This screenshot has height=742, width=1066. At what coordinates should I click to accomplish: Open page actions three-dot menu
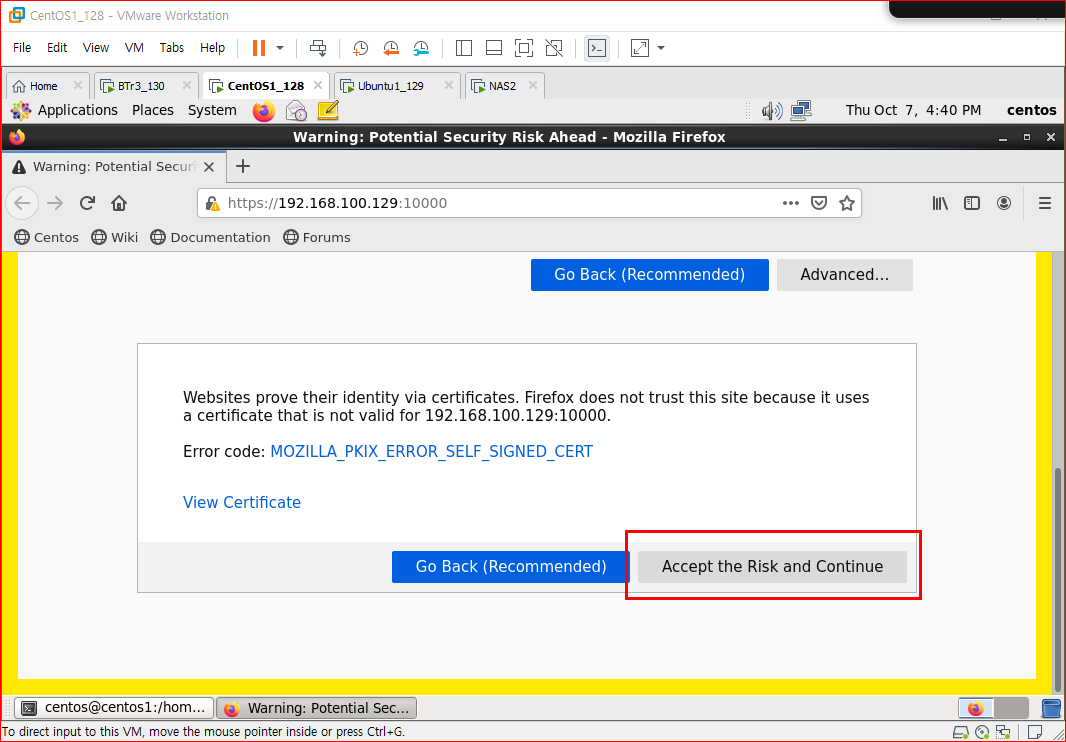click(791, 203)
